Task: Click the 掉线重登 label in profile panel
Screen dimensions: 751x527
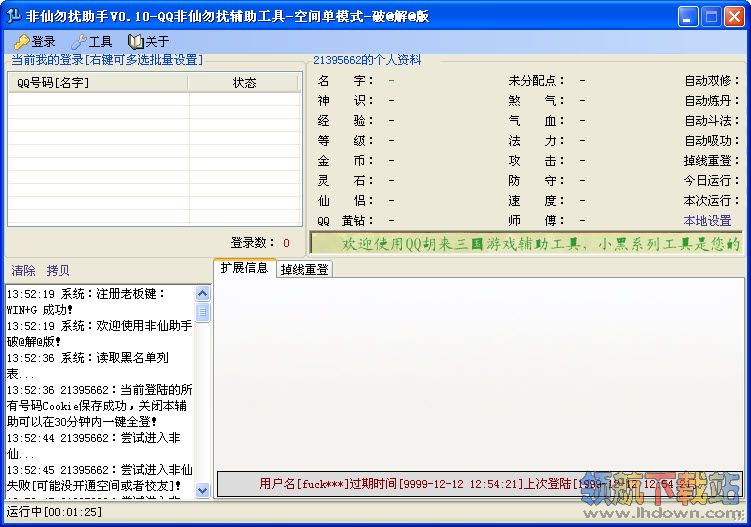Action: [712, 160]
